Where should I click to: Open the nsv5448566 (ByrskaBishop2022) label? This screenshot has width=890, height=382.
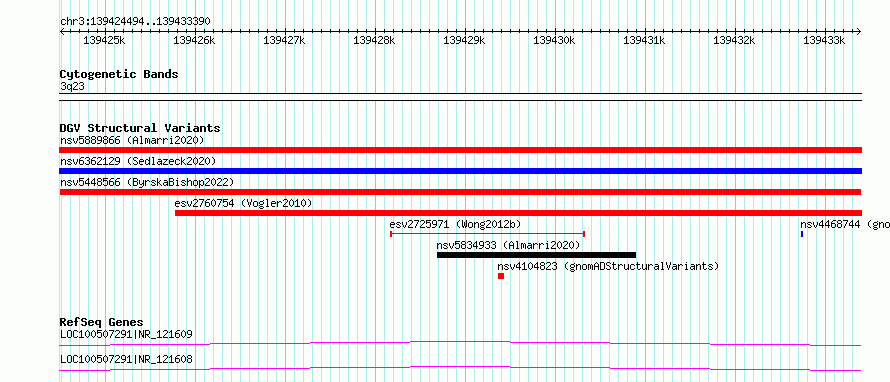147,182
